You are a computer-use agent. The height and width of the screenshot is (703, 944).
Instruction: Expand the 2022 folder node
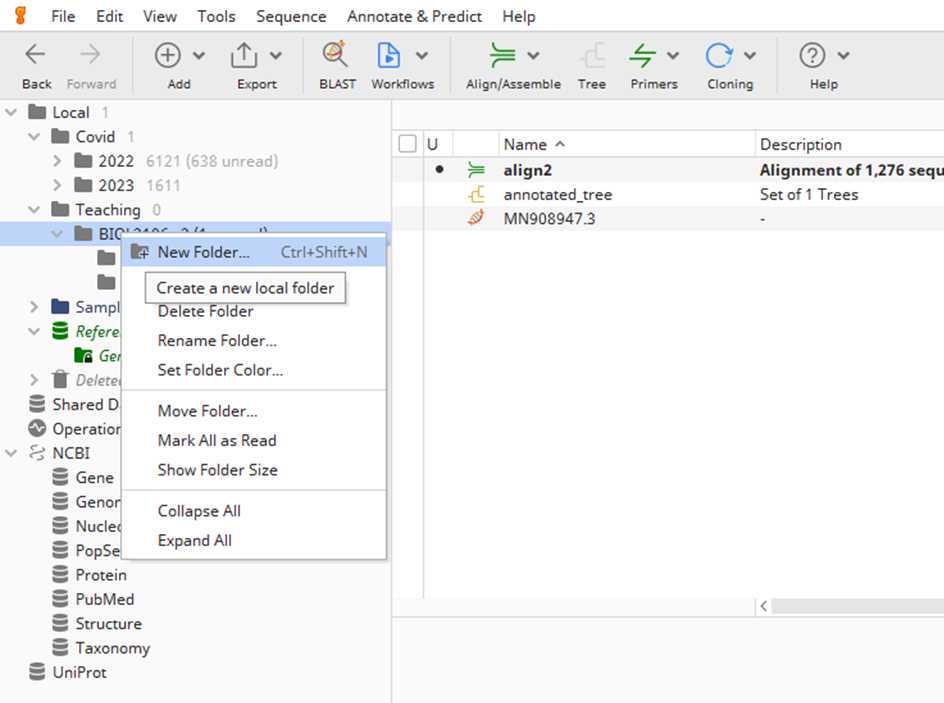[57, 161]
